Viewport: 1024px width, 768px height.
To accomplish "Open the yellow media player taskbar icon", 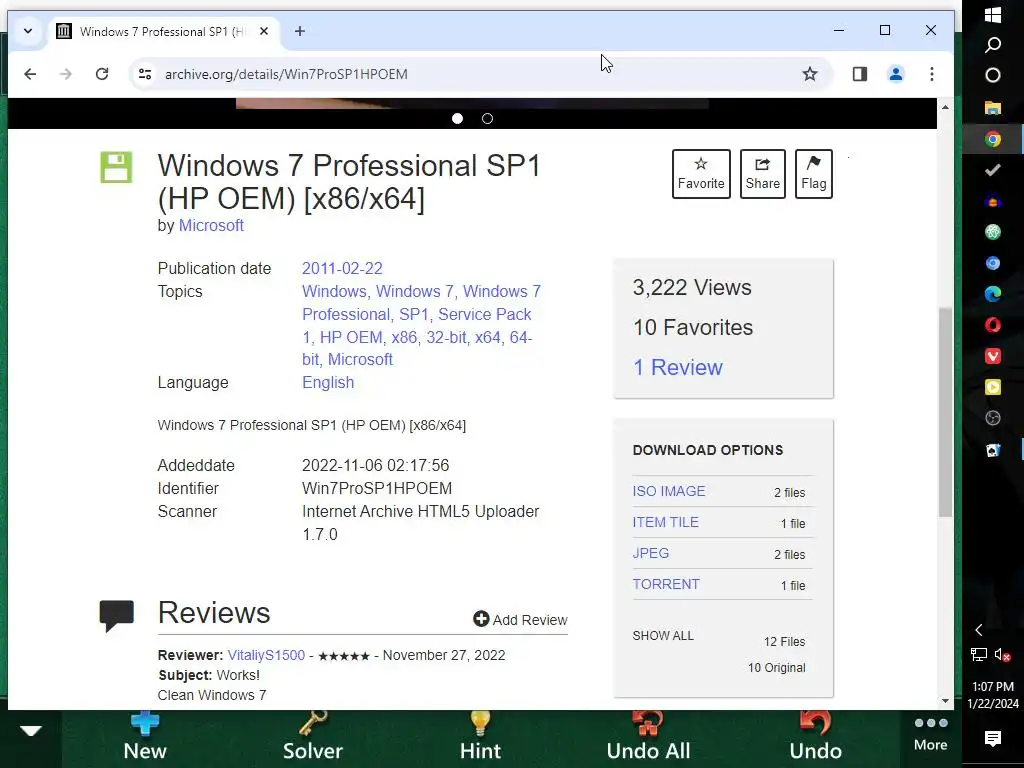I will coord(993,387).
